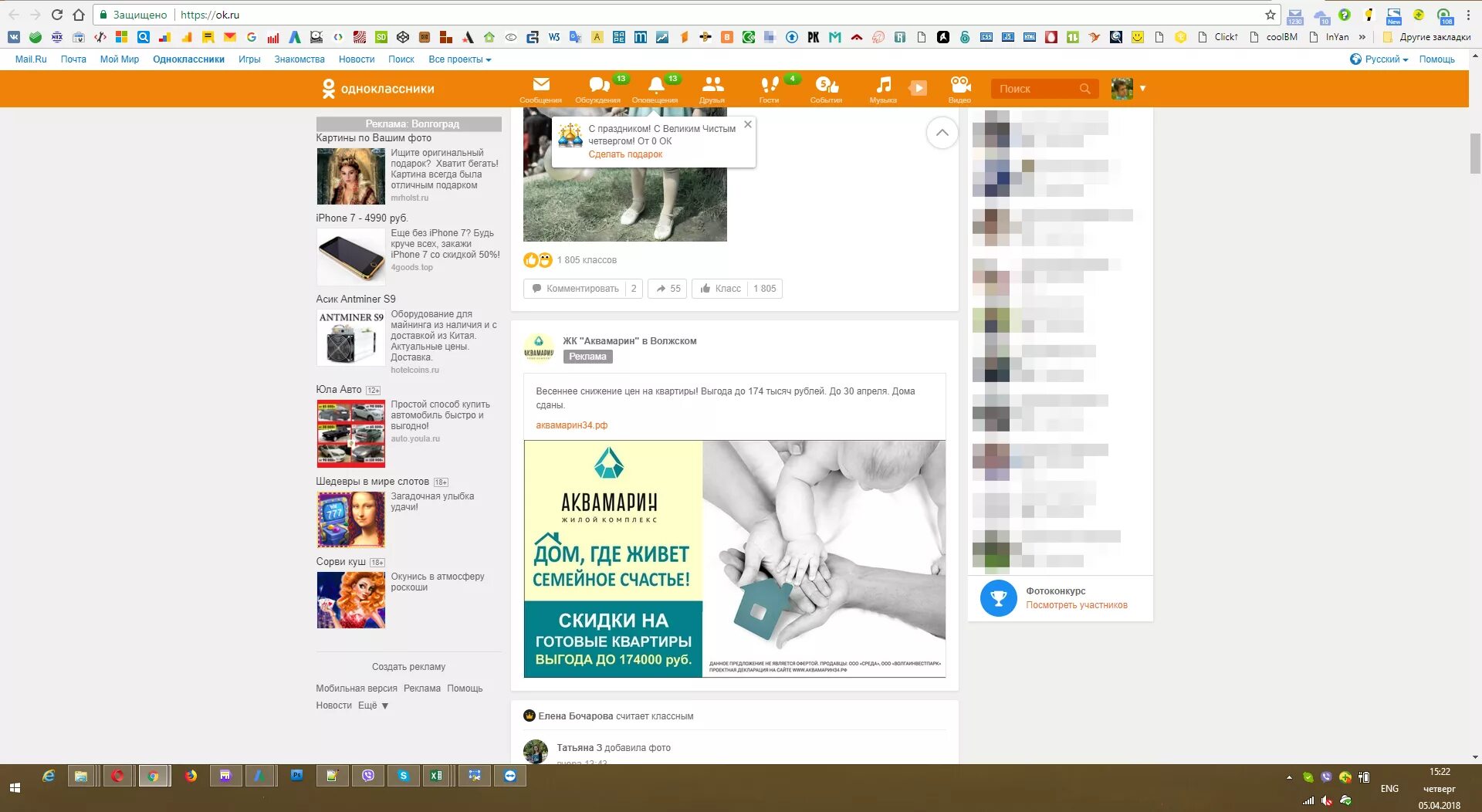Image resolution: width=1482 pixels, height=812 pixels.
Task: Open Почта in top menu
Action: 73,59
